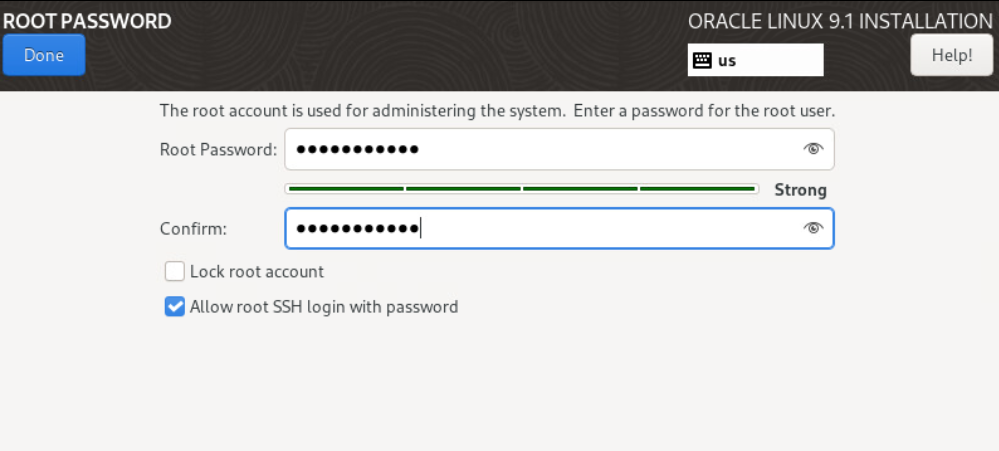Uncheck Allow root SSH login checkbox

click(175, 307)
